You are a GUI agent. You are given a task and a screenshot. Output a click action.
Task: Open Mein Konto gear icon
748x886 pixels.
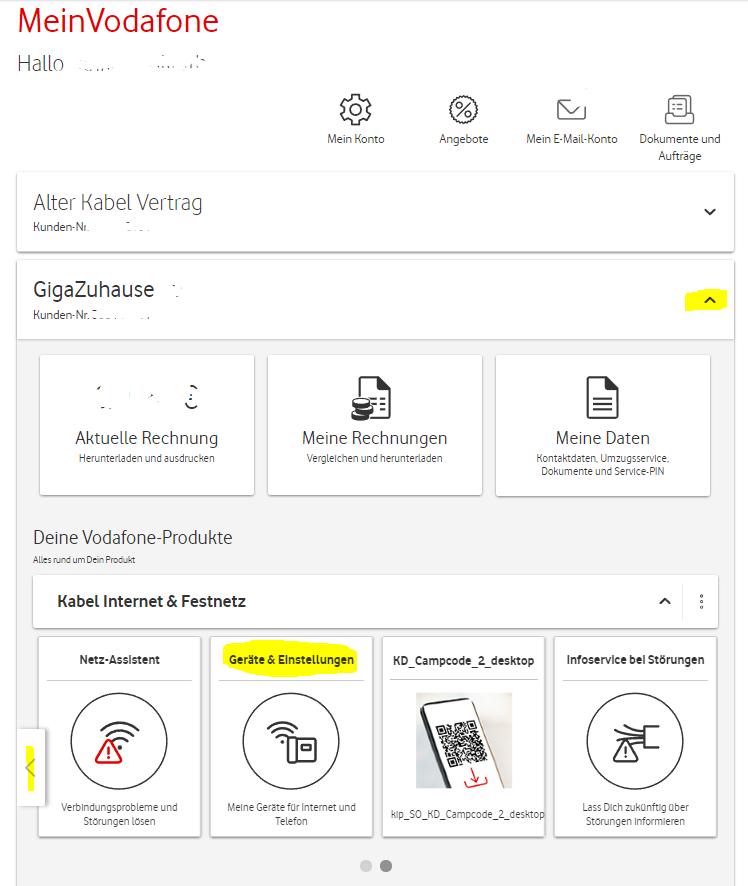tap(355, 109)
